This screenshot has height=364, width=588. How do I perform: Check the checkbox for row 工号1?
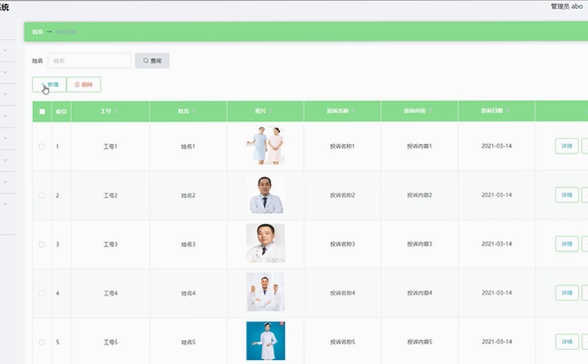(42, 147)
